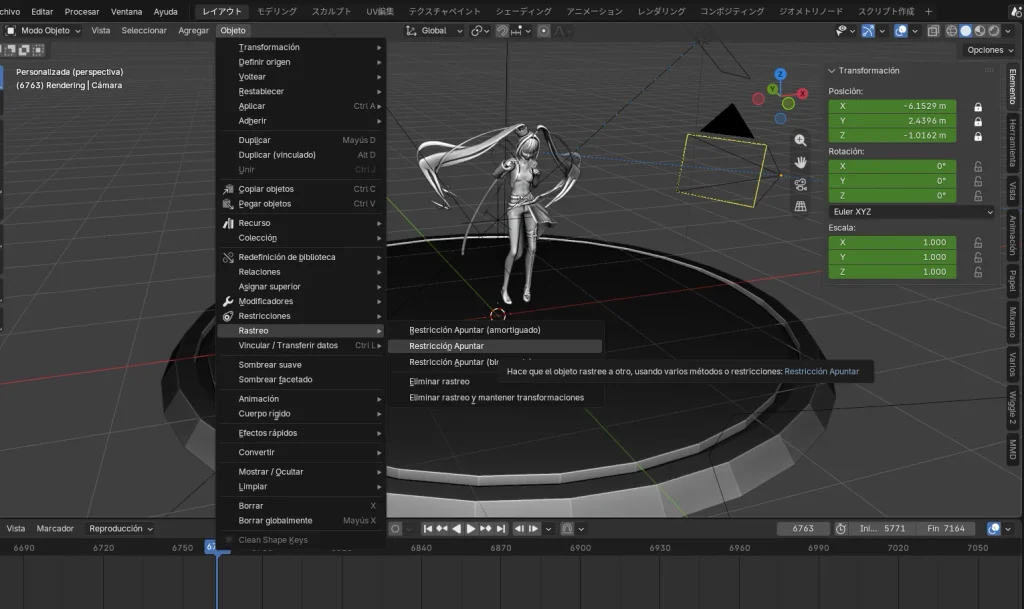Toggle lock on Posición X
Screen dimensions: 1024x609
(x=978, y=106)
